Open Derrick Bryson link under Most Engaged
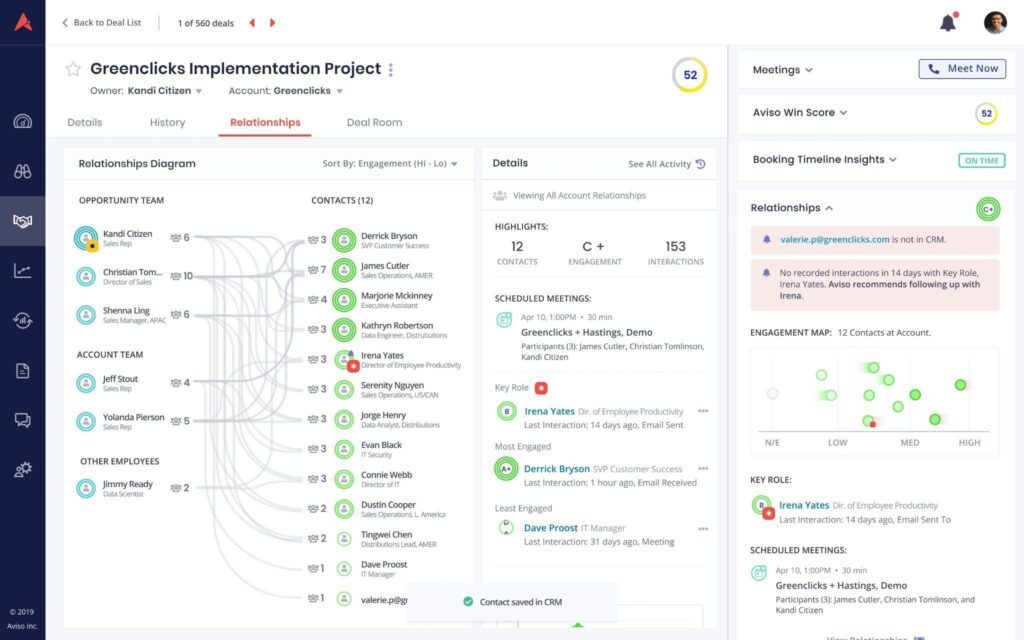 (556, 469)
